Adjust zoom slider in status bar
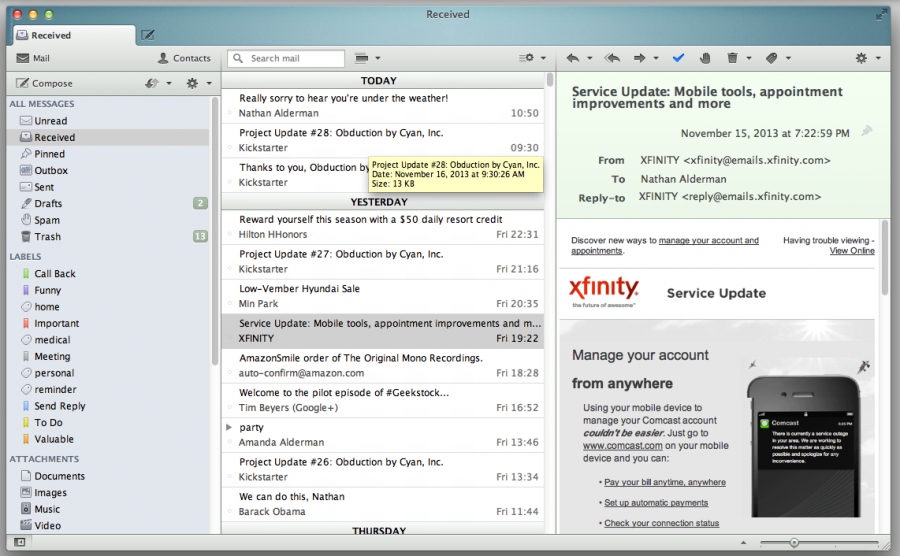Viewport: 900px width, 556px height. point(794,542)
